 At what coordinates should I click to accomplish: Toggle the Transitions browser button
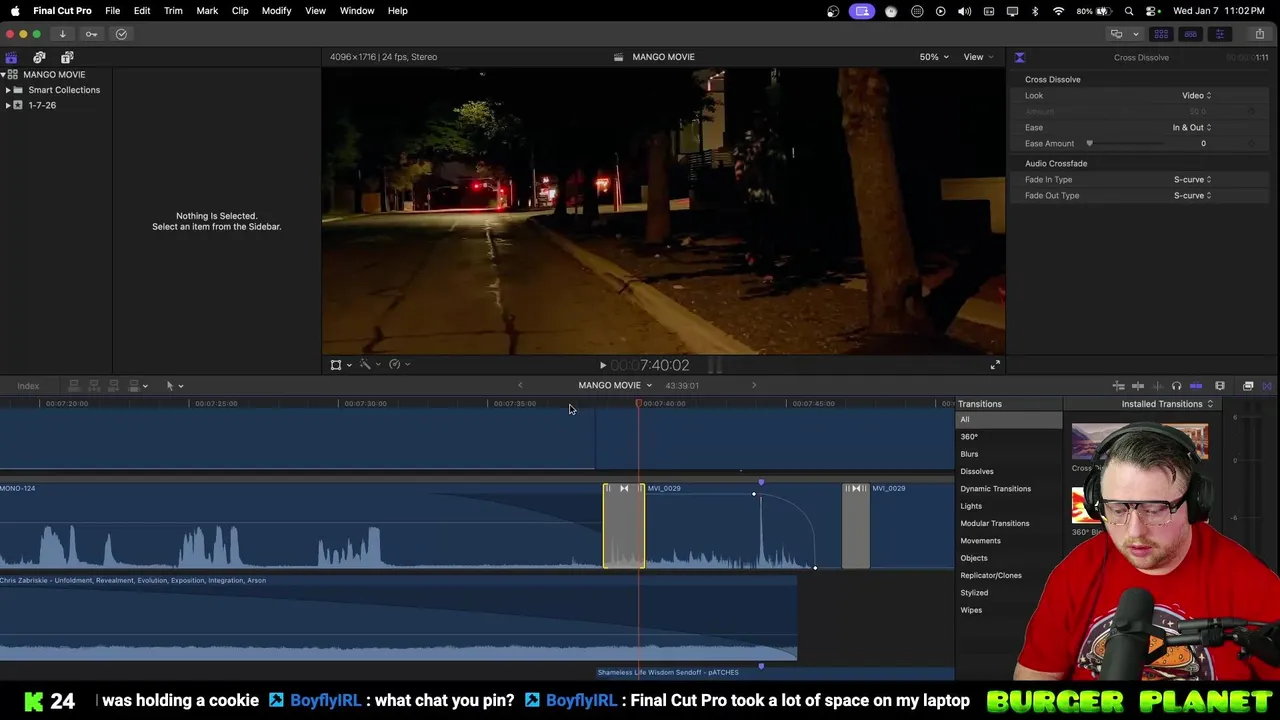click(1267, 386)
